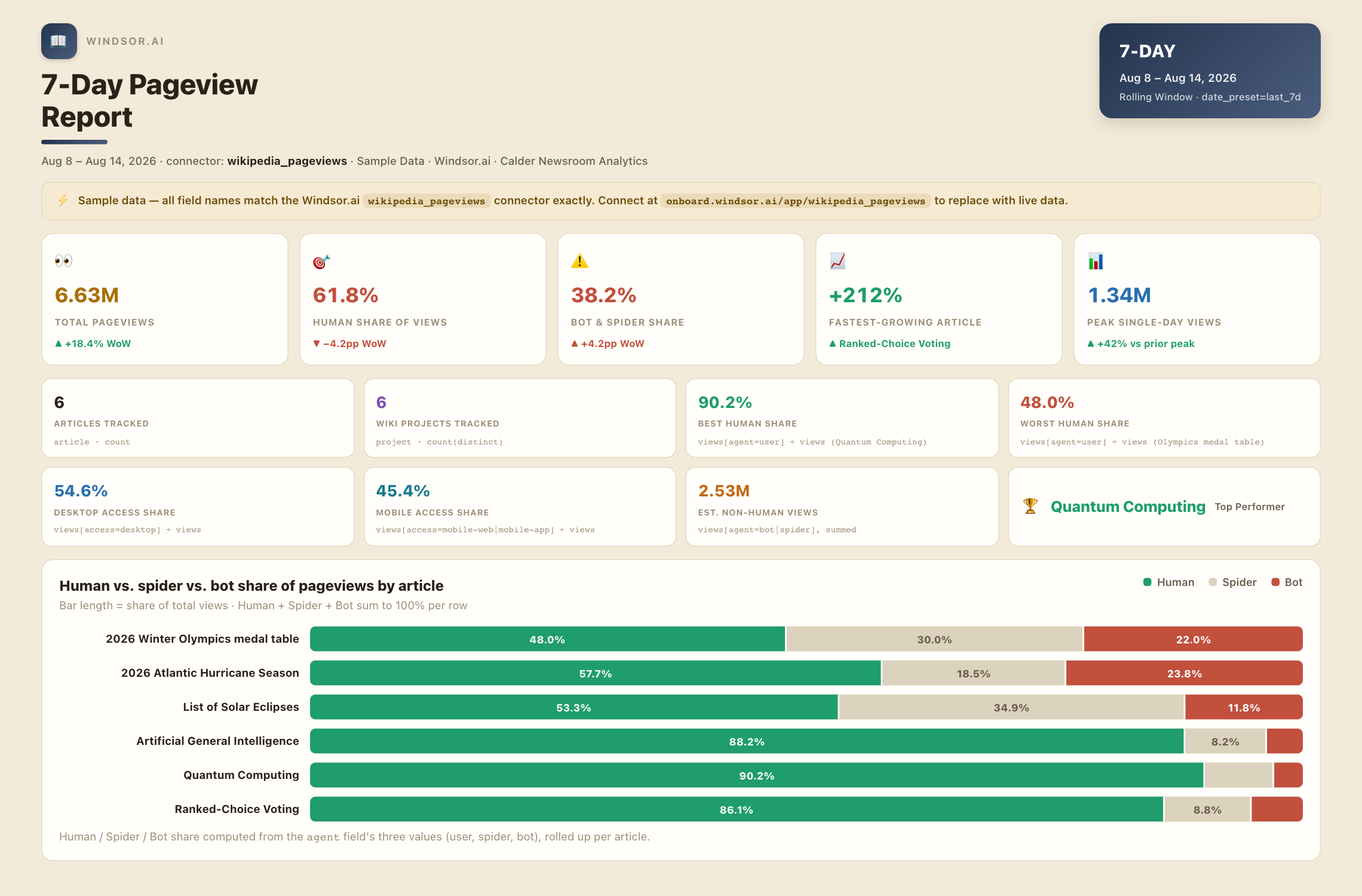The image size is (1362, 896).
Task: Click the eyes icon on Total Pageviews card
Action: coord(63,261)
